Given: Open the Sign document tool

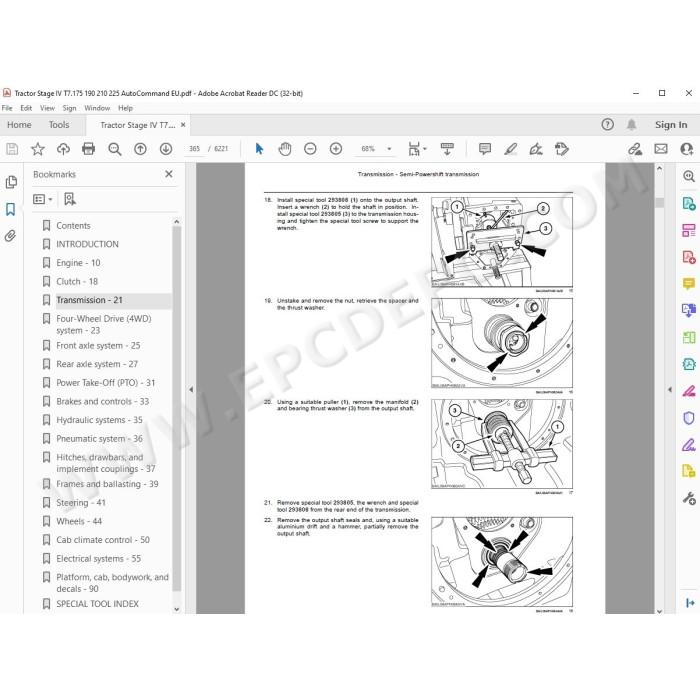Looking at the screenshot, I should coord(536,149).
